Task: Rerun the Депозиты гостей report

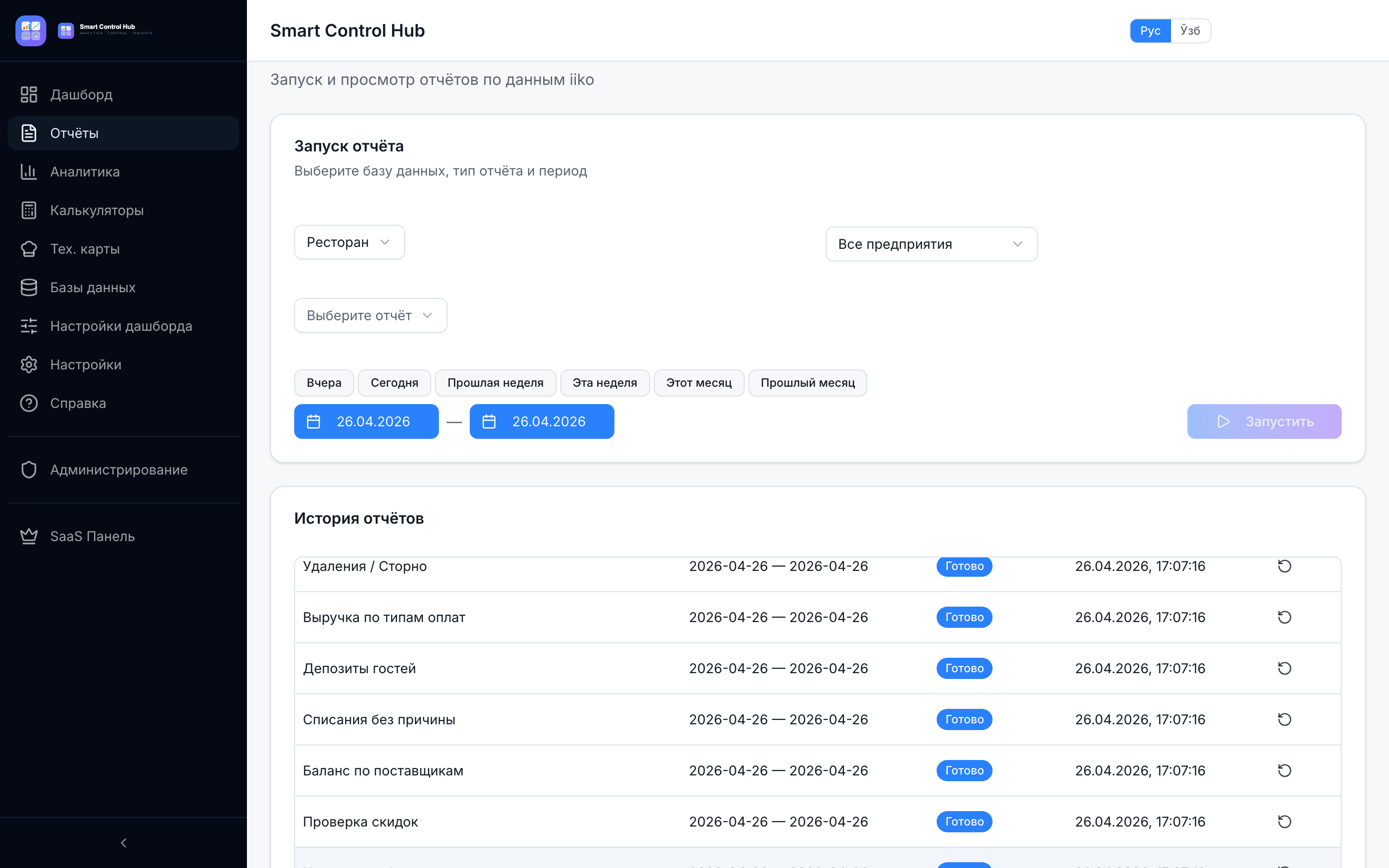Action: [x=1284, y=668]
